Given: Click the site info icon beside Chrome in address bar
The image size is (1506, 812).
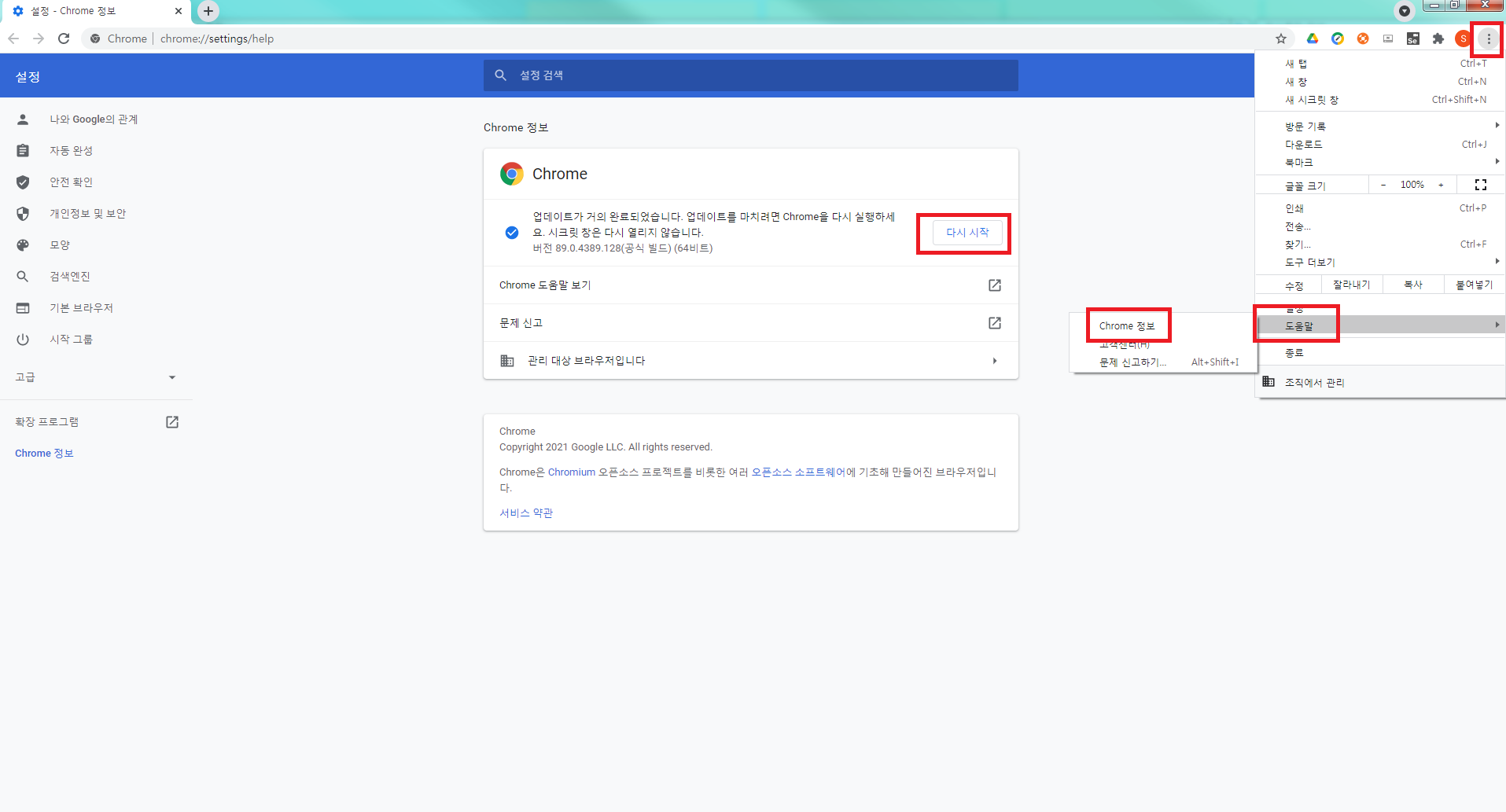Looking at the screenshot, I should (x=95, y=39).
